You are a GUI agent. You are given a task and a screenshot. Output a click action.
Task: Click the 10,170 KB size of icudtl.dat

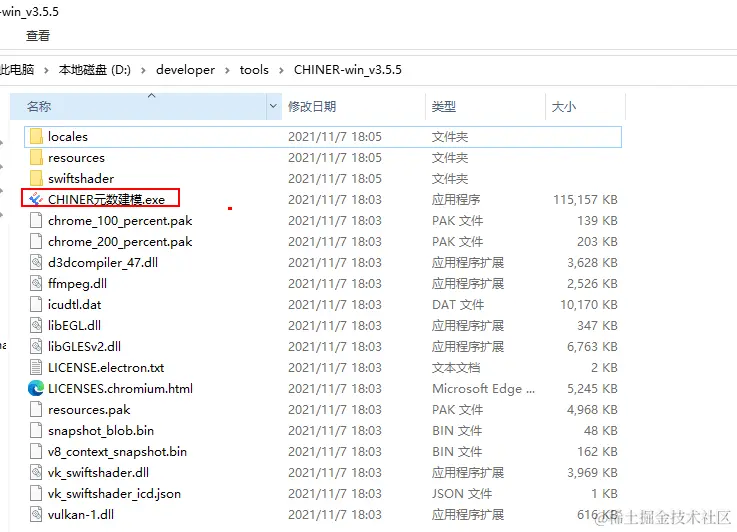coord(588,305)
